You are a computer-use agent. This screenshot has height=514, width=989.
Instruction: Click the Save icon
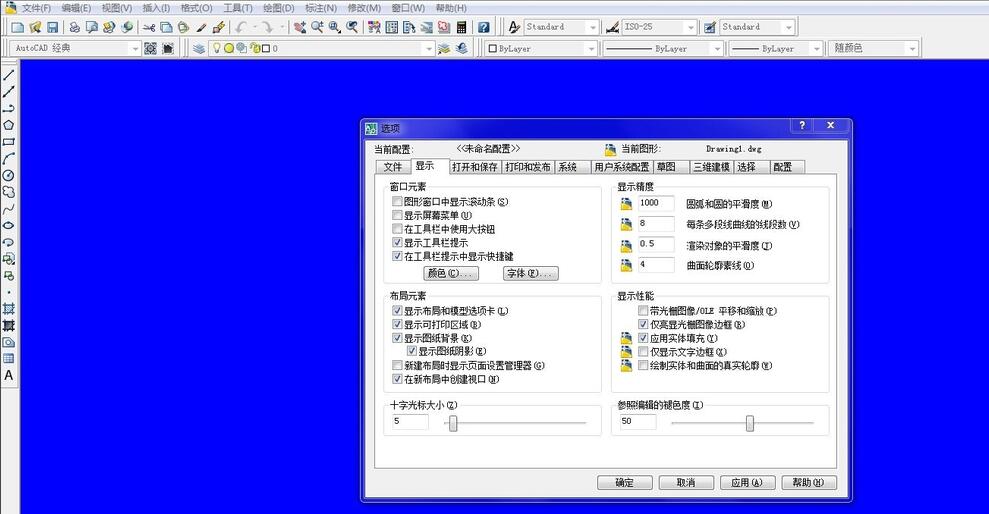click(x=53, y=27)
